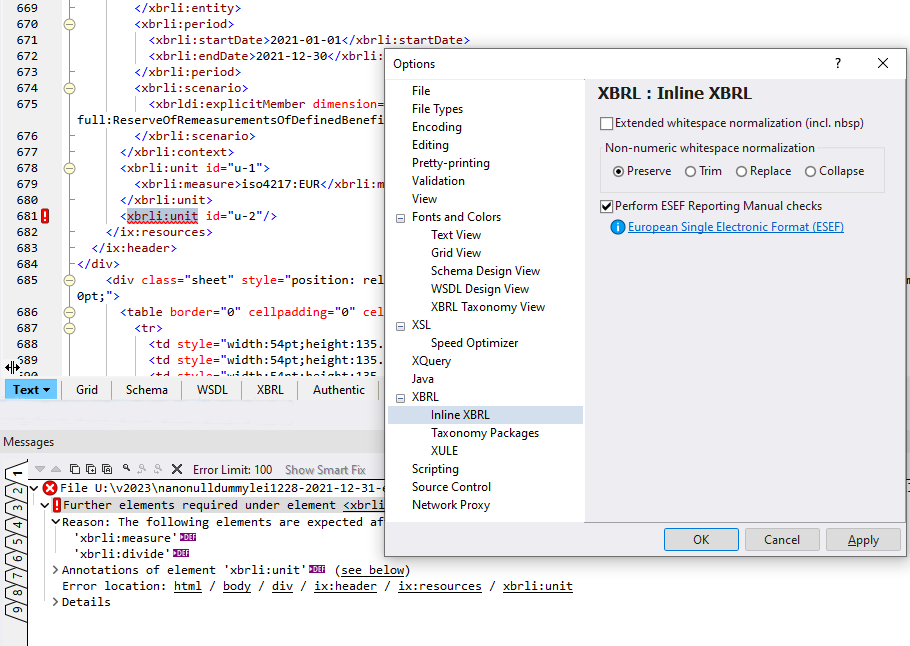The height and width of the screenshot is (646, 910).
Task: Click the Apply button
Action: point(862,540)
